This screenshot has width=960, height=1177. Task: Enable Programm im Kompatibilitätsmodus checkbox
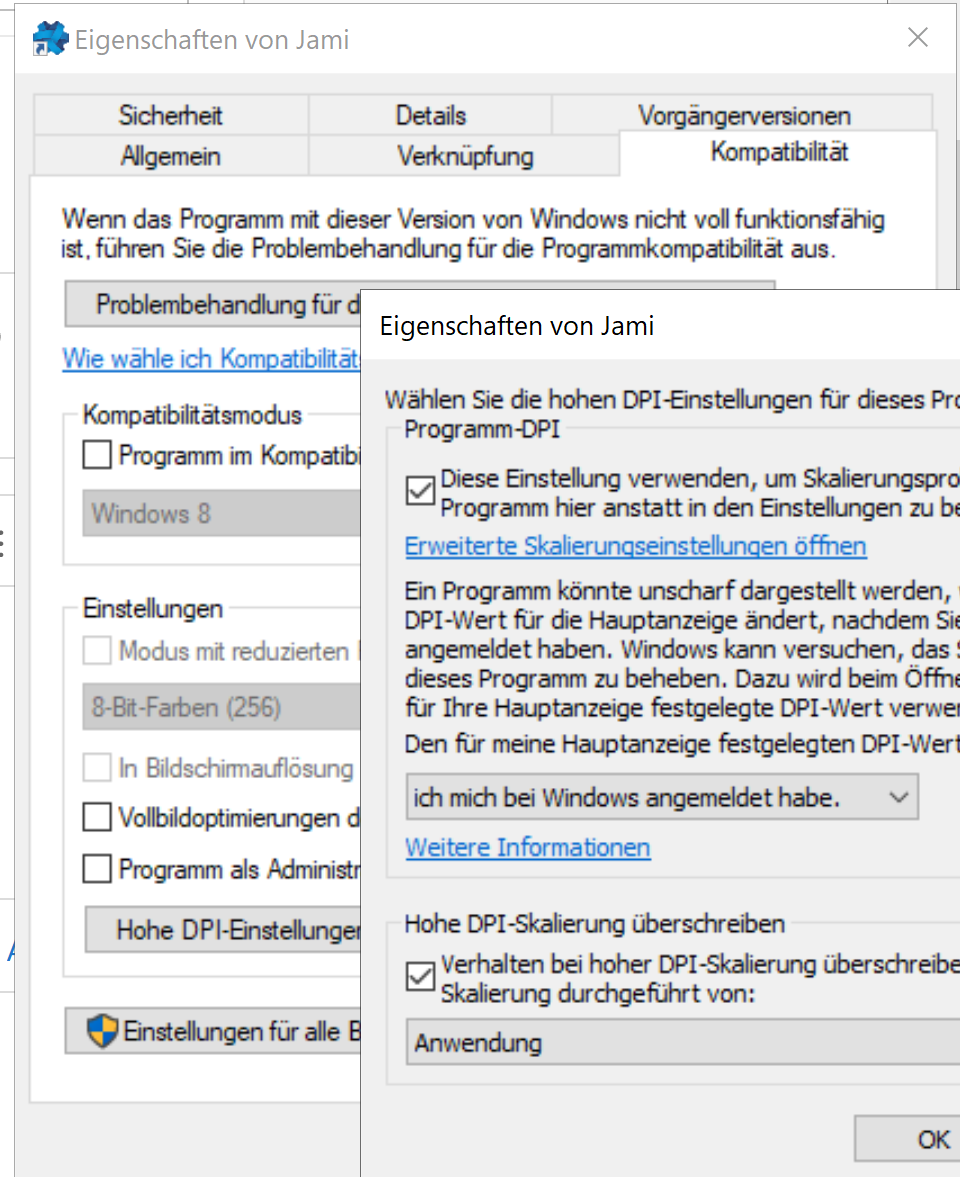pyautogui.click(x=97, y=455)
